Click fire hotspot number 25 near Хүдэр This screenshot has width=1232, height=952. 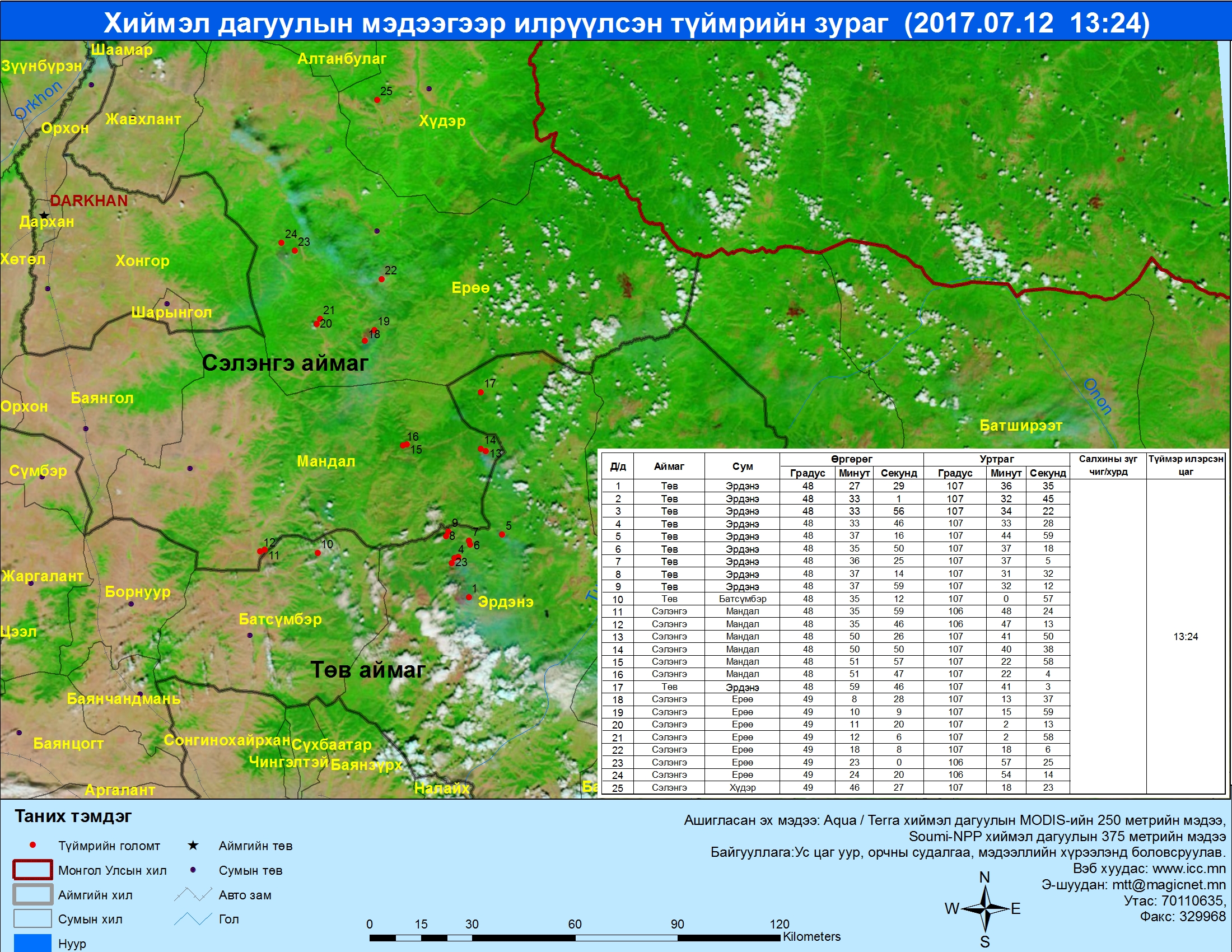377,100
